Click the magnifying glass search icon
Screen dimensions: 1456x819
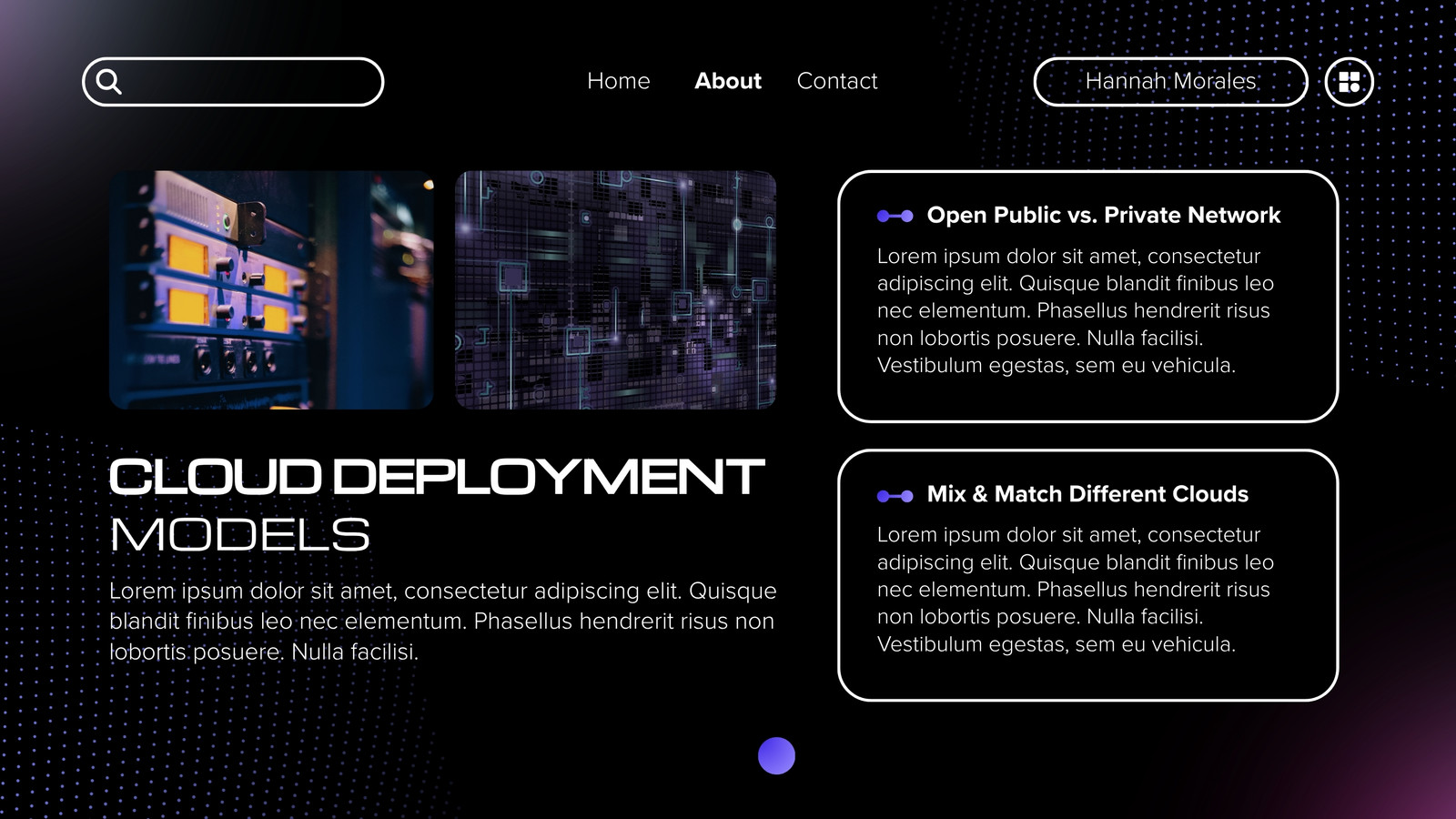coord(108,82)
